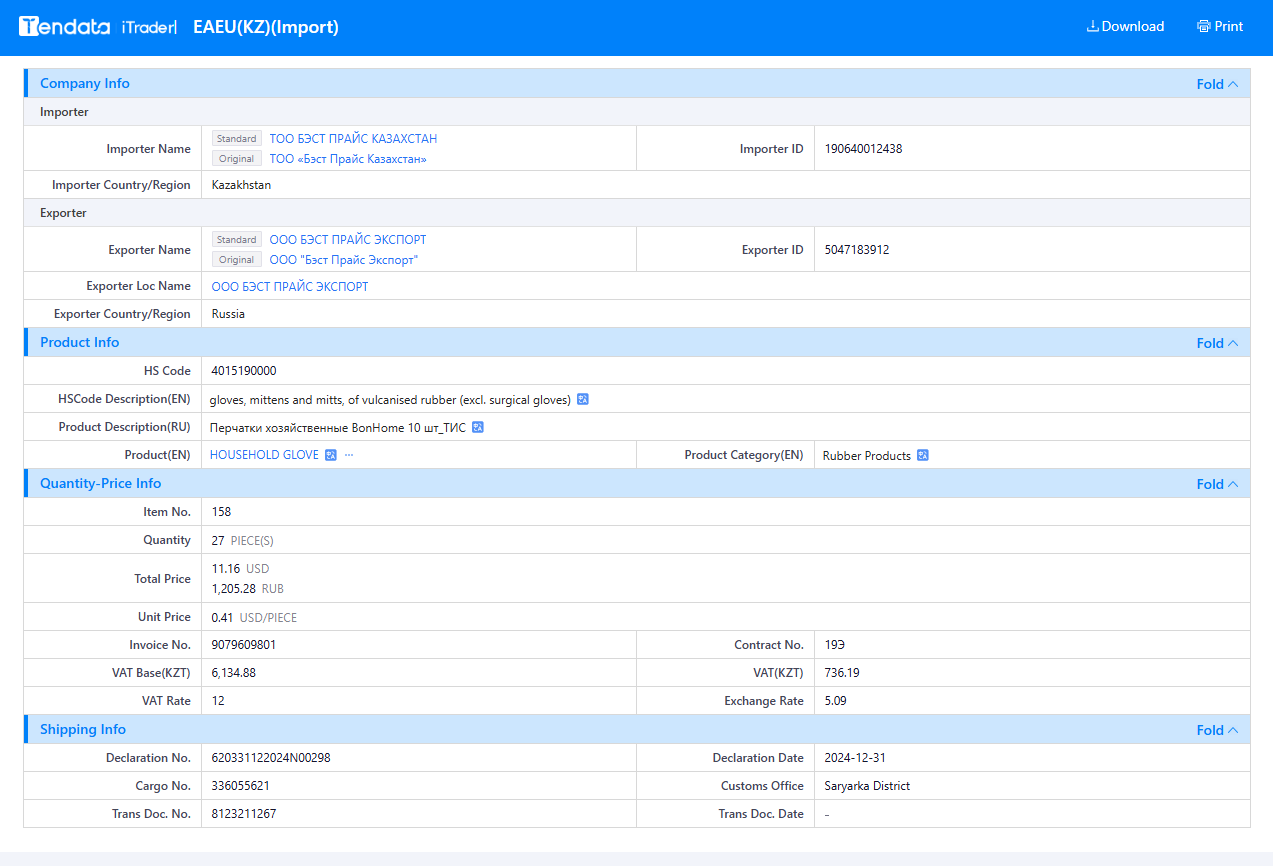Click importer country value Kazakhstan
Image resolution: width=1273 pixels, height=866 pixels.
241,185
